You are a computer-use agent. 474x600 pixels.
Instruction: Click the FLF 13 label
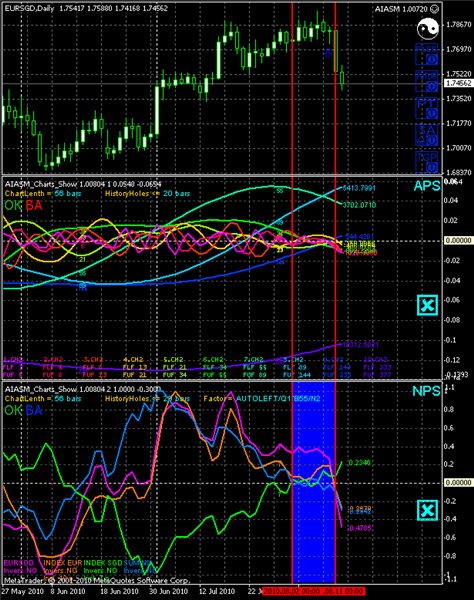click(134, 367)
